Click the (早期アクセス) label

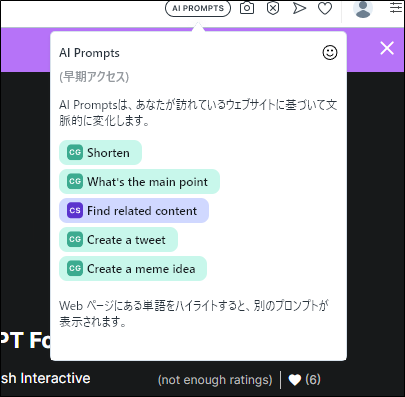[x=94, y=77]
